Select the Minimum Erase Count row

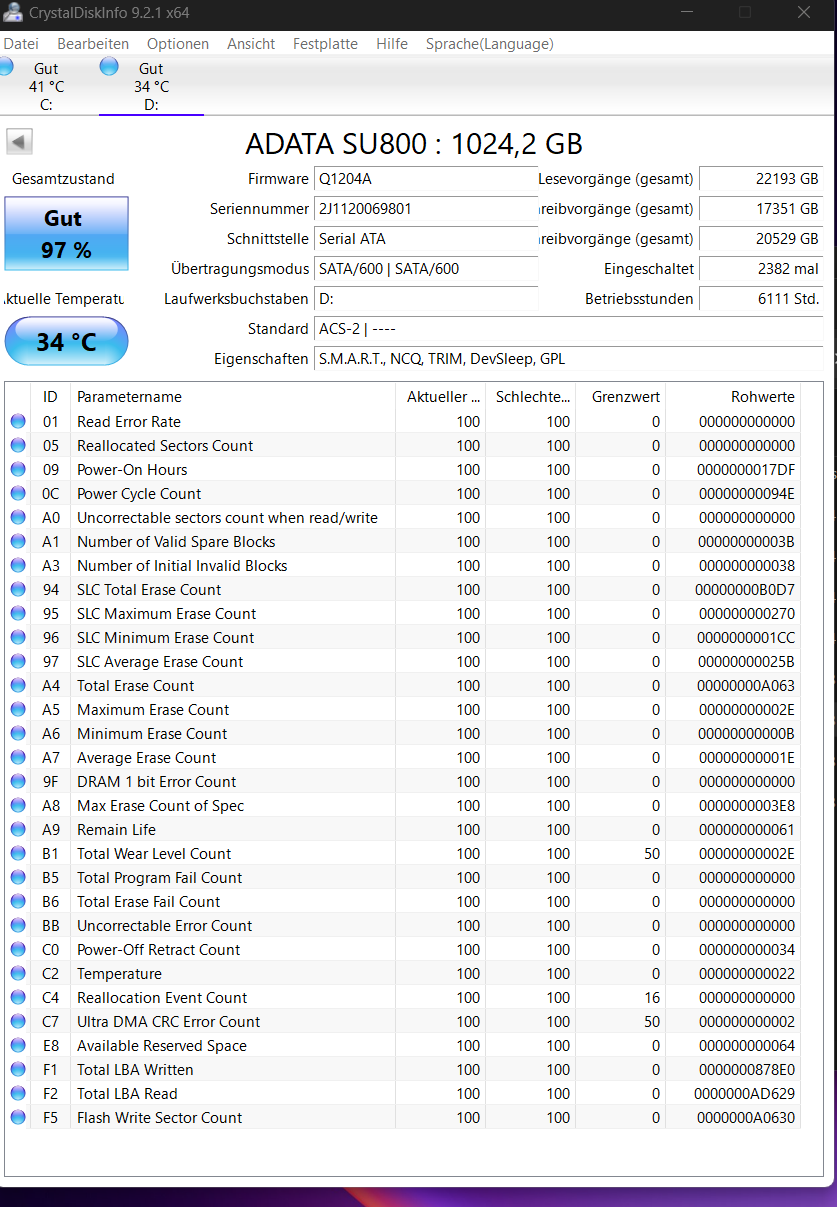pos(403,734)
